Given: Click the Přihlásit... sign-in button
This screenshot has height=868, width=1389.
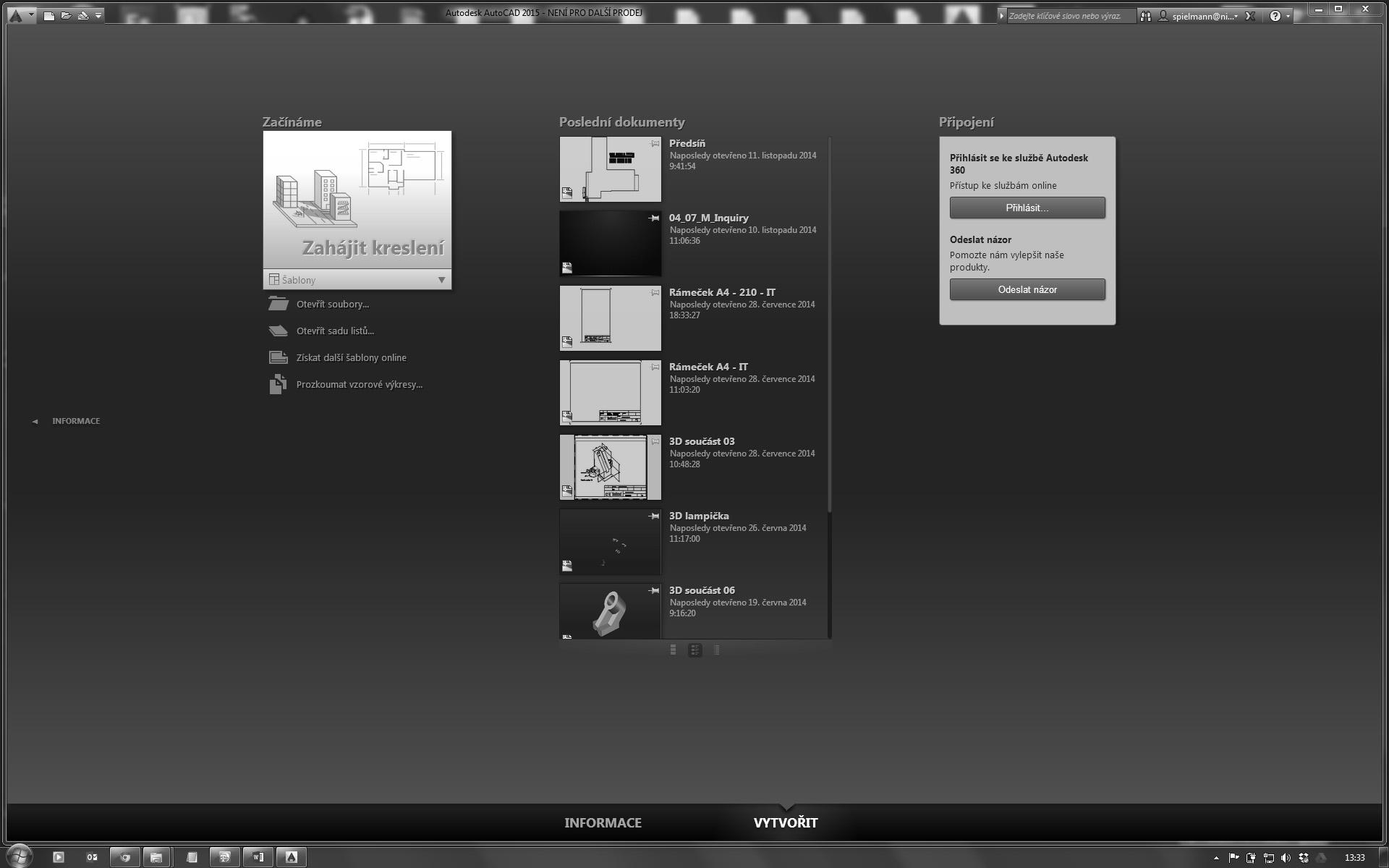Looking at the screenshot, I should coord(1027,208).
